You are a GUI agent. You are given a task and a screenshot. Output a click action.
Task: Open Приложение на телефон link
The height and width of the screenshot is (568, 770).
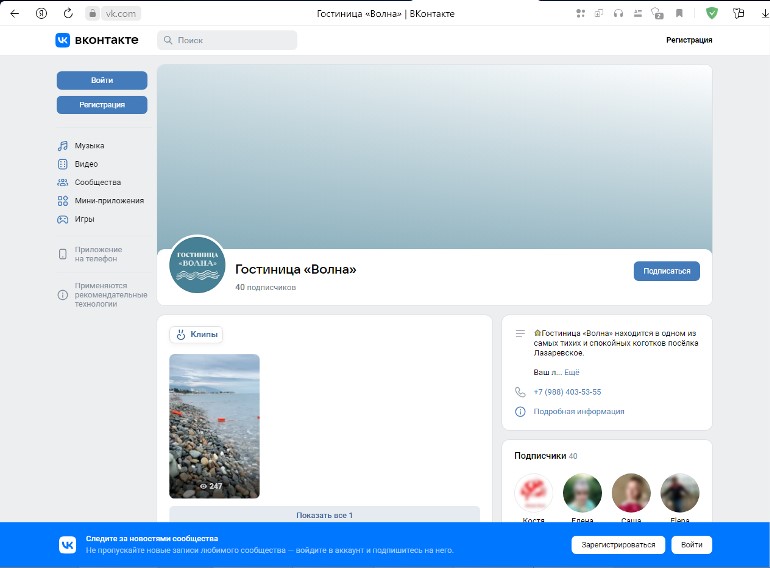pos(98,254)
